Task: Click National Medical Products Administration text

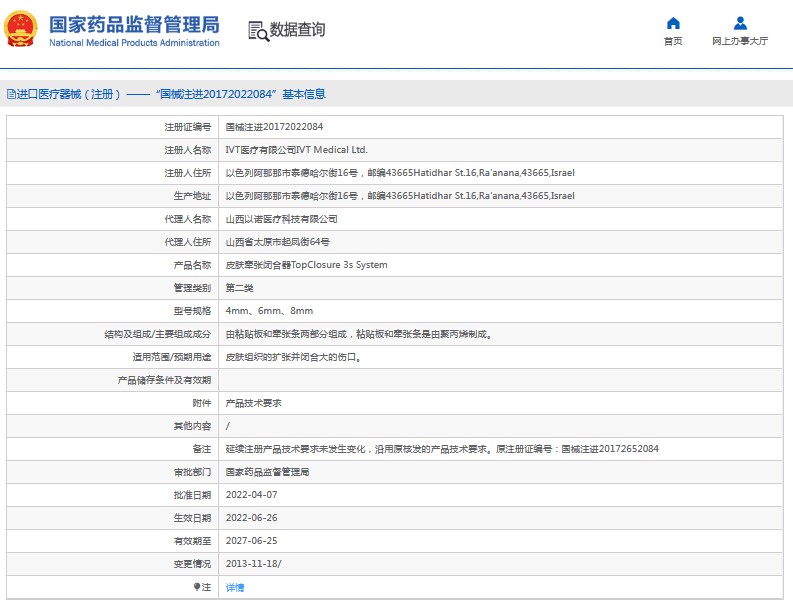Action: pyautogui.click(x=134, y=43)
